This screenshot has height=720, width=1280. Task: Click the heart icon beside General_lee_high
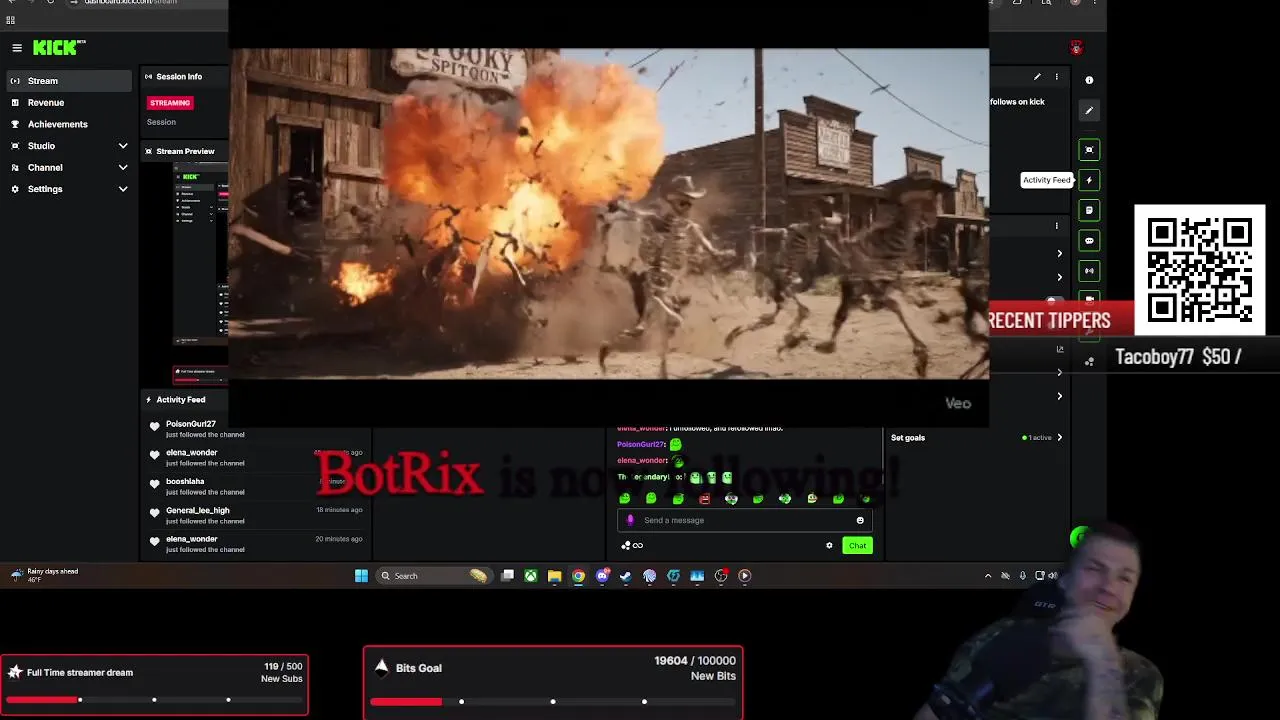click(x=154, y=513)
